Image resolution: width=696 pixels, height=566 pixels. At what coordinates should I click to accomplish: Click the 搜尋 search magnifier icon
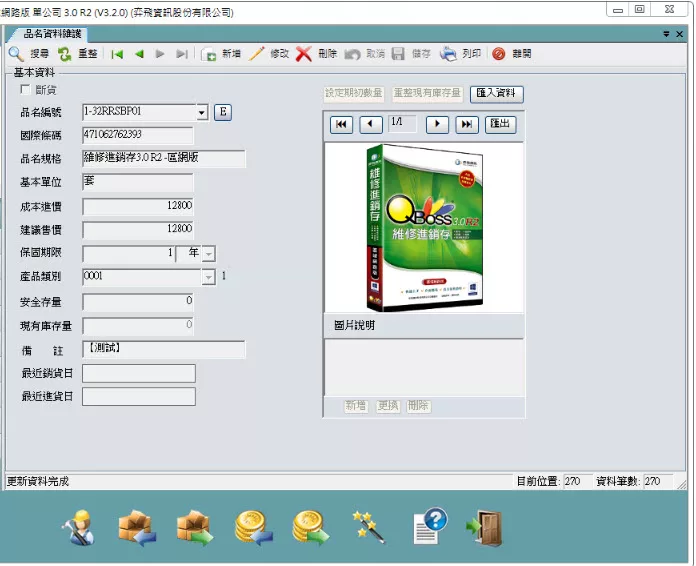(x=17, y=54)
